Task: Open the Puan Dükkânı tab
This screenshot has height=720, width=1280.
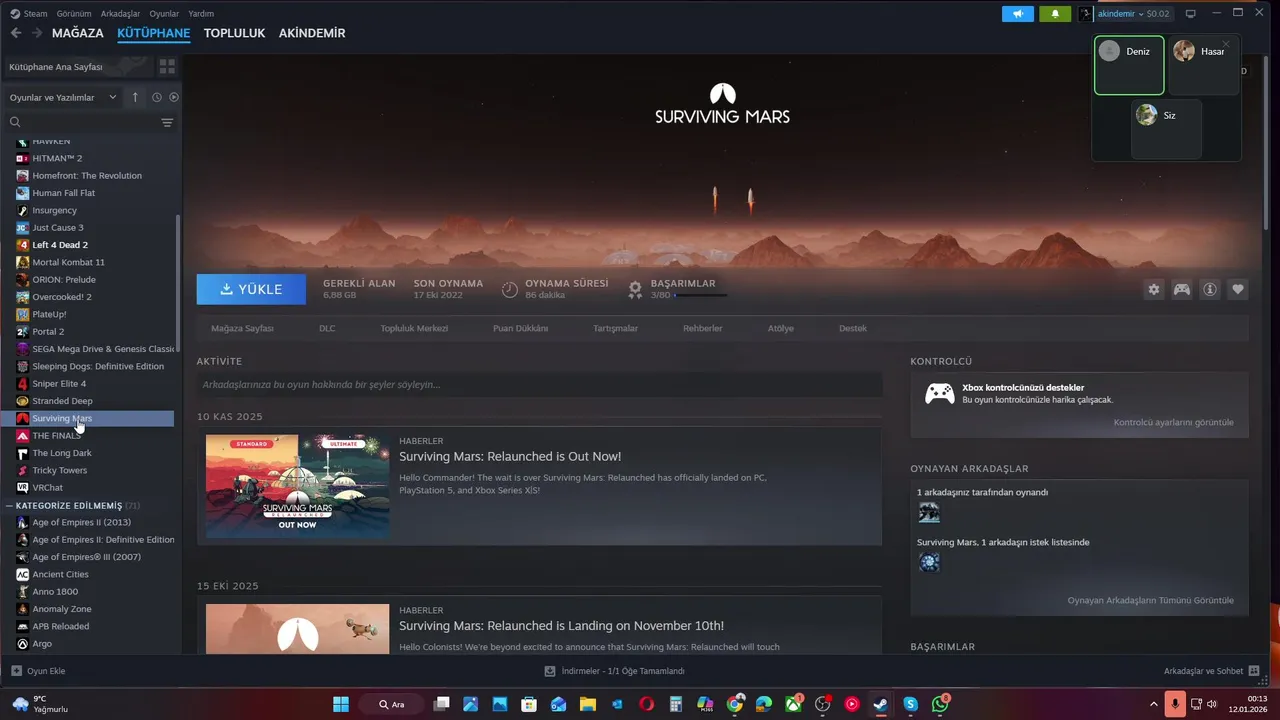Action: click(520, 328)
